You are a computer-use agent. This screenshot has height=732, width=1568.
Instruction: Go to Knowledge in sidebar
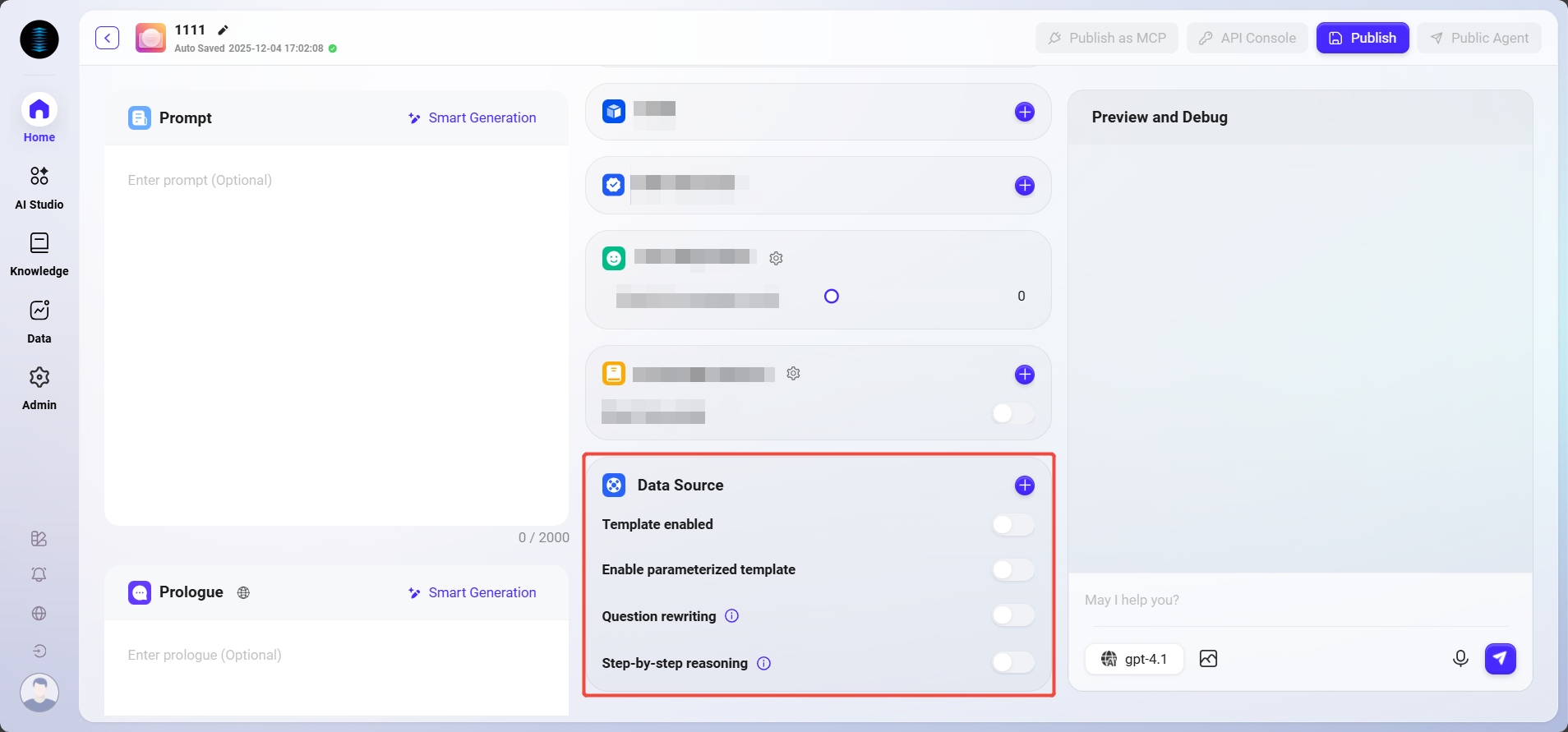pos(39,254)
